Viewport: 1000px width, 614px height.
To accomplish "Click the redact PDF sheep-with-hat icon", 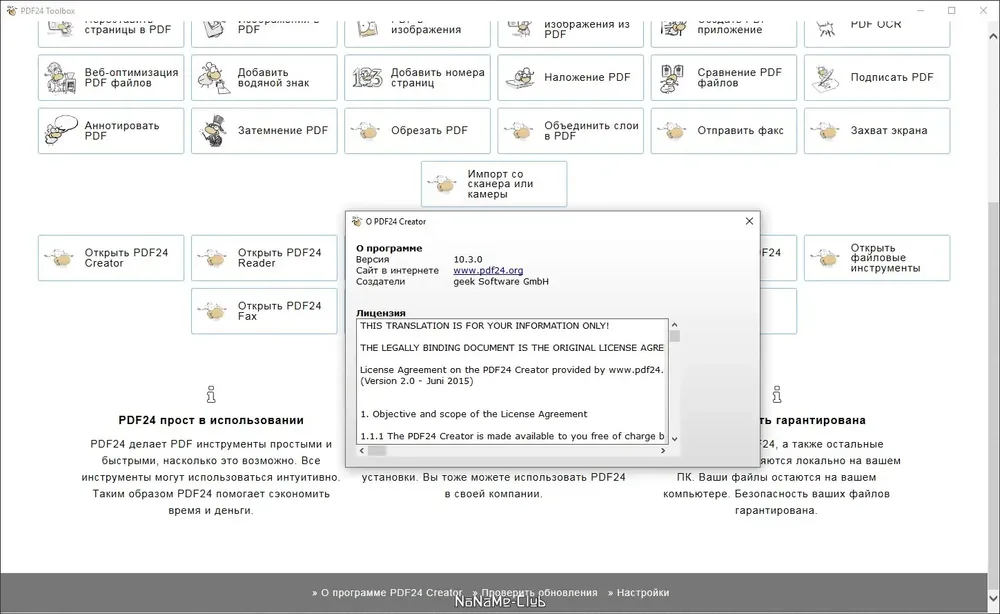I will click(x=214, y=131).
